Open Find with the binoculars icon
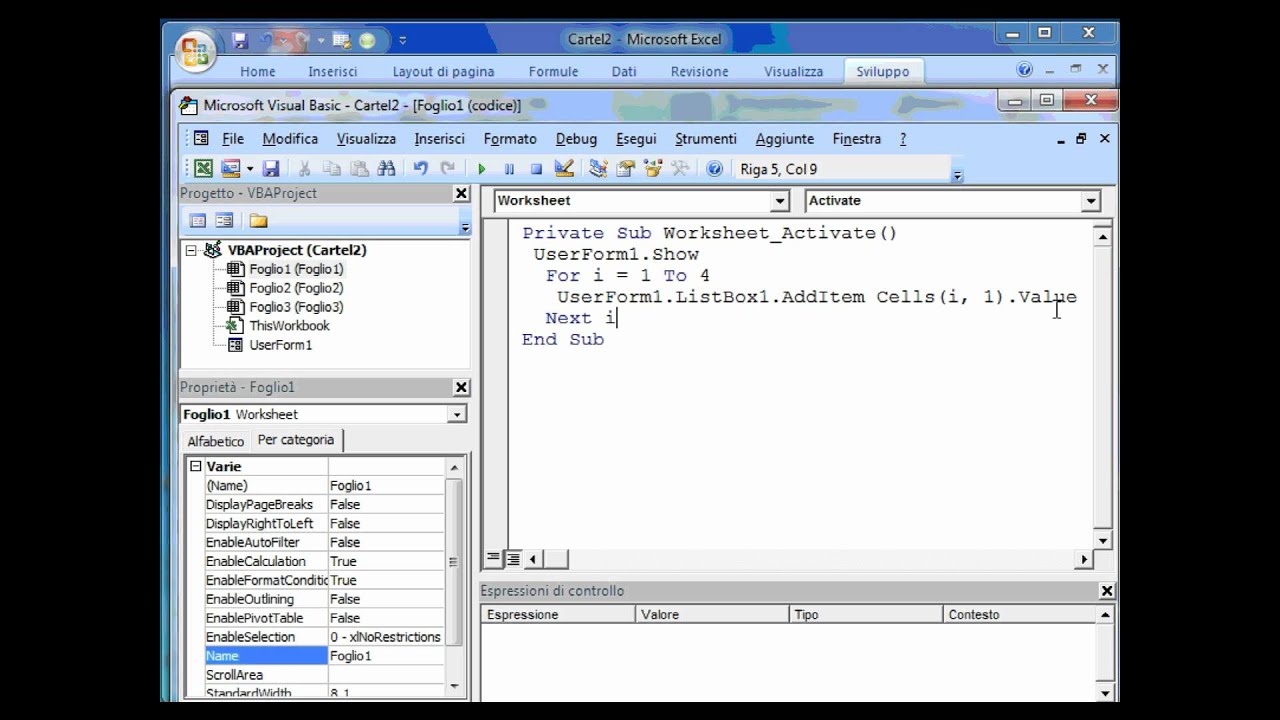 [386, 169]
